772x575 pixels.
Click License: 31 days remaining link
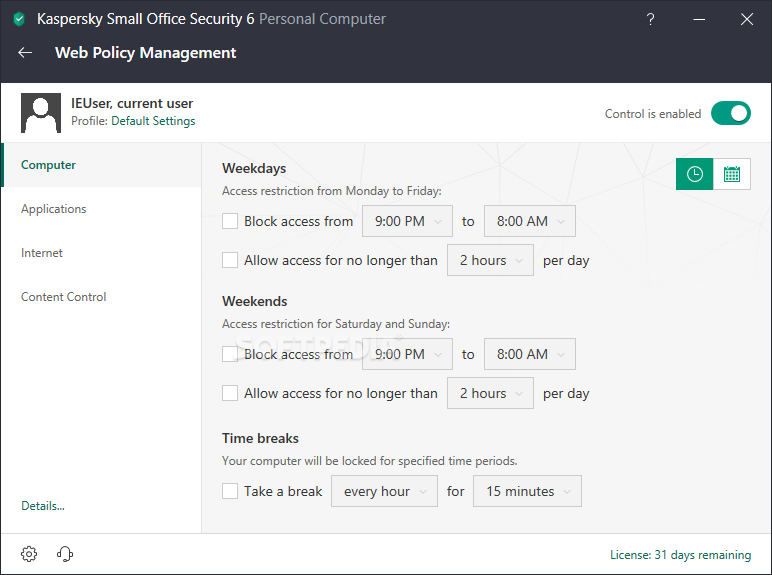click(x=680, y=555)
